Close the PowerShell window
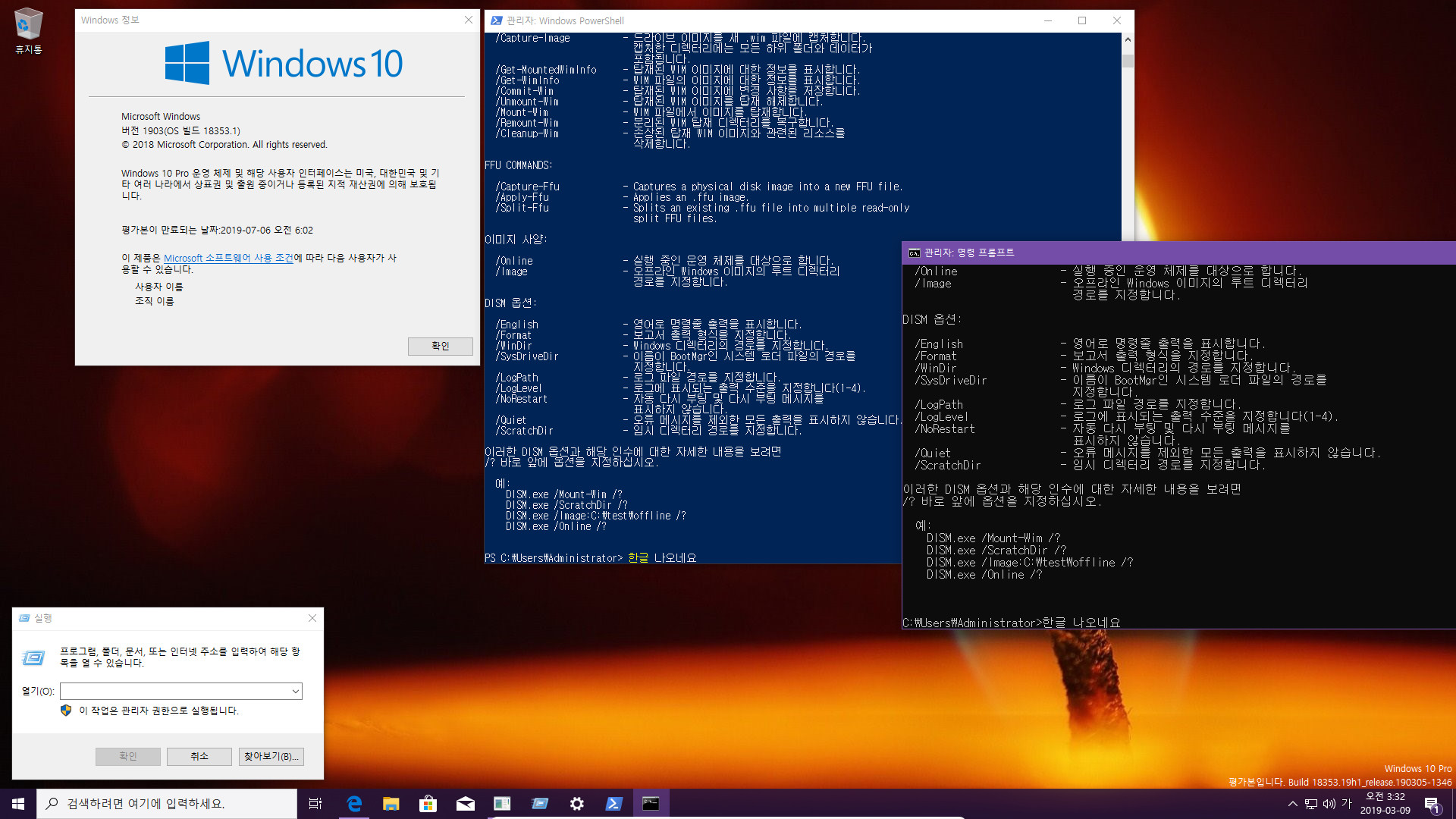This screenshot has height=819, width=1456. (x=1117, y=20)
